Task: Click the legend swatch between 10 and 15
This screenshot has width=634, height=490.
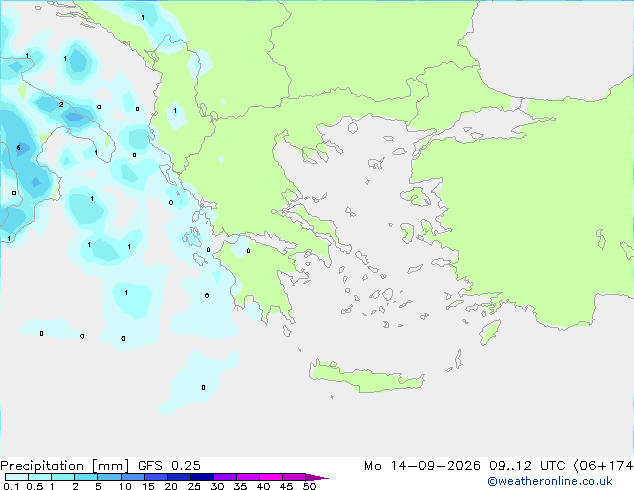Action: tap(132, 477)
